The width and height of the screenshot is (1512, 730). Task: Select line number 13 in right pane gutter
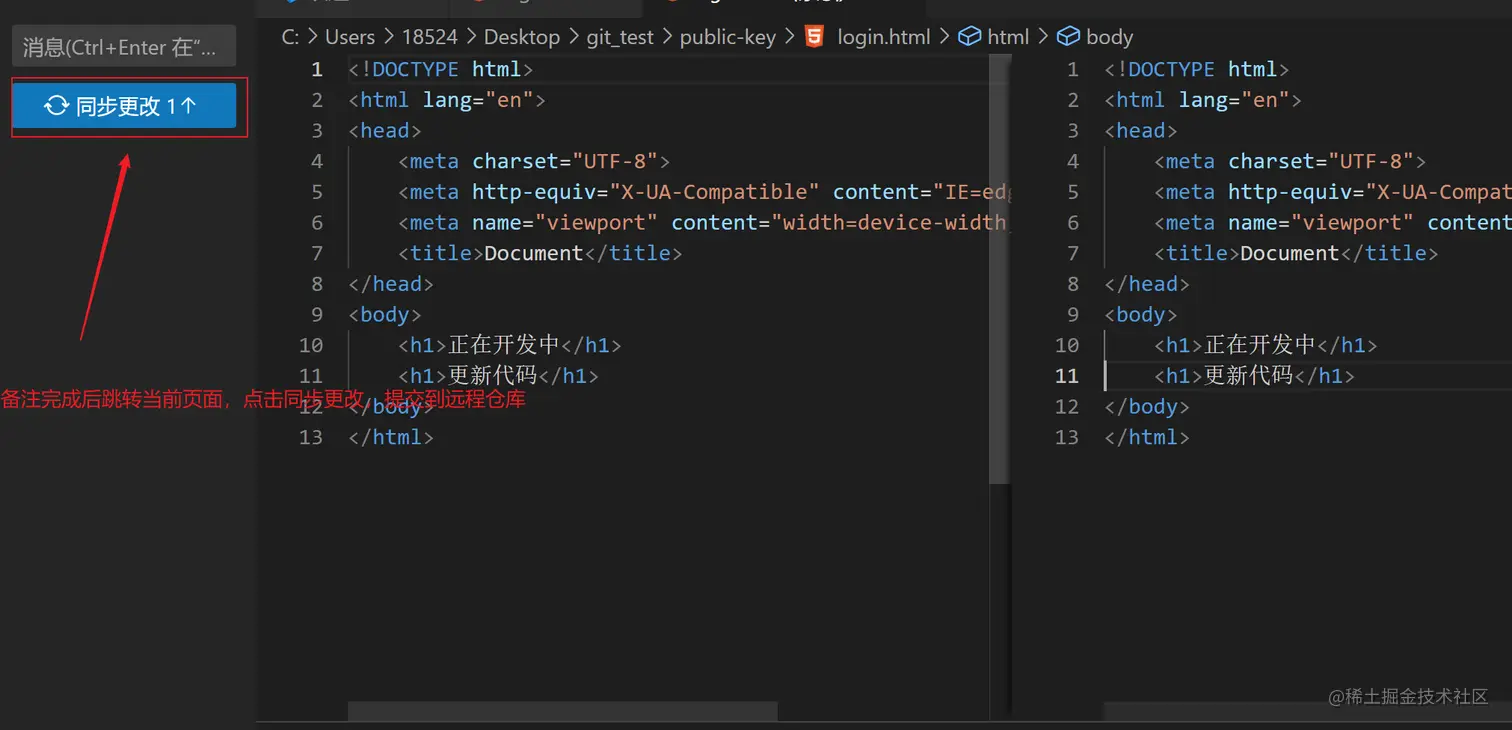pos(1067,437)
